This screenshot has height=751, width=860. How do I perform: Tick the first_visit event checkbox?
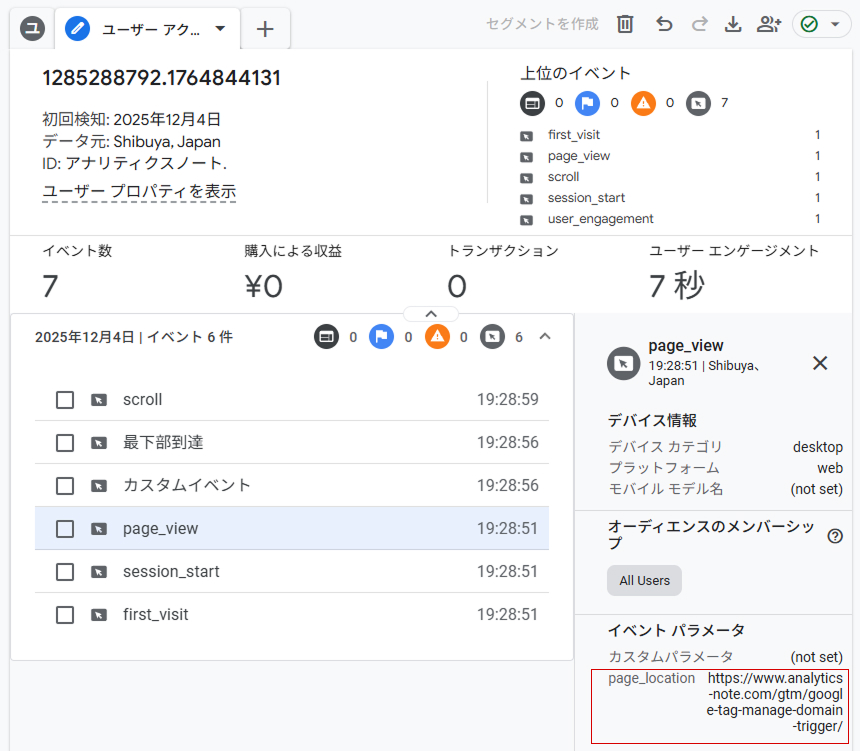[x=65, y=615]
